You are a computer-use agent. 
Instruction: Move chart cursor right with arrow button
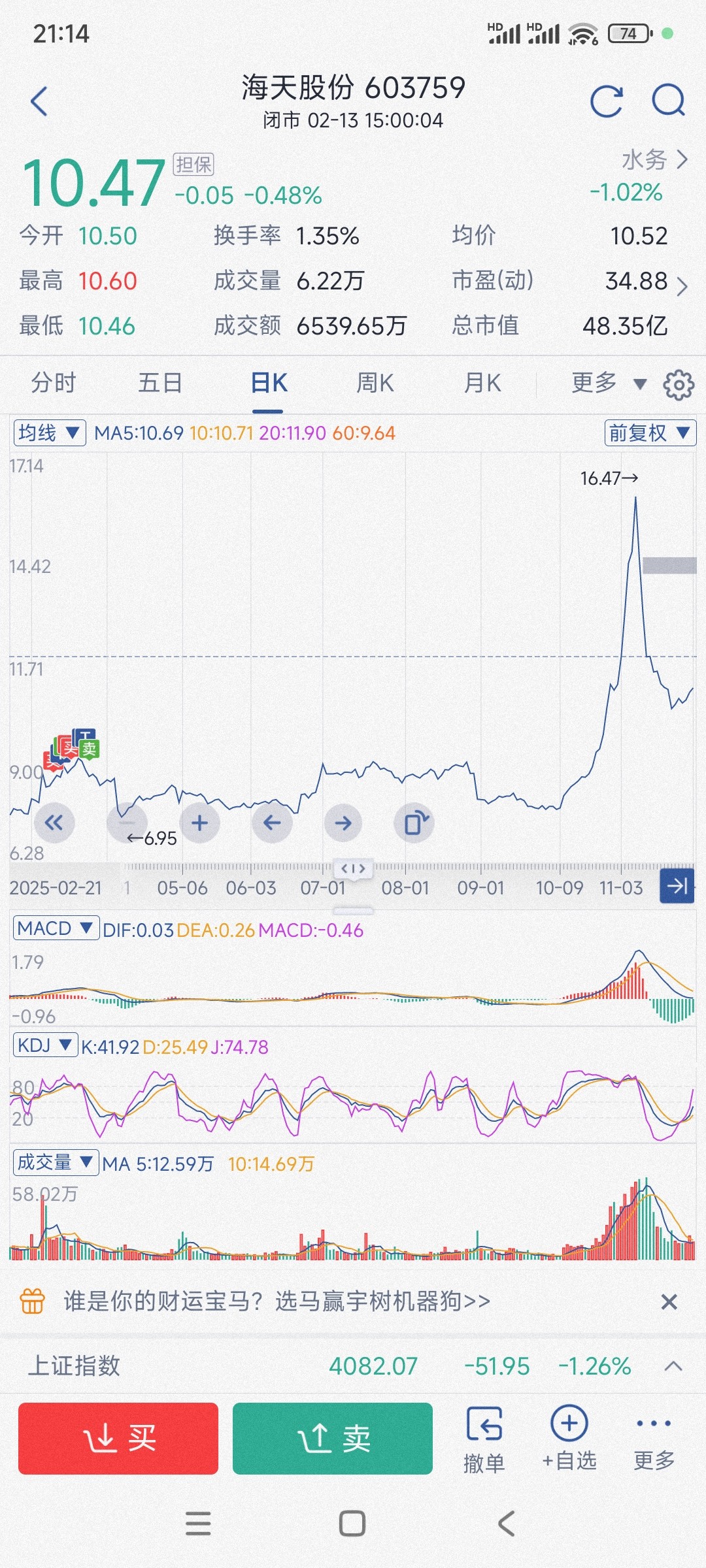(x=343, y=823)
